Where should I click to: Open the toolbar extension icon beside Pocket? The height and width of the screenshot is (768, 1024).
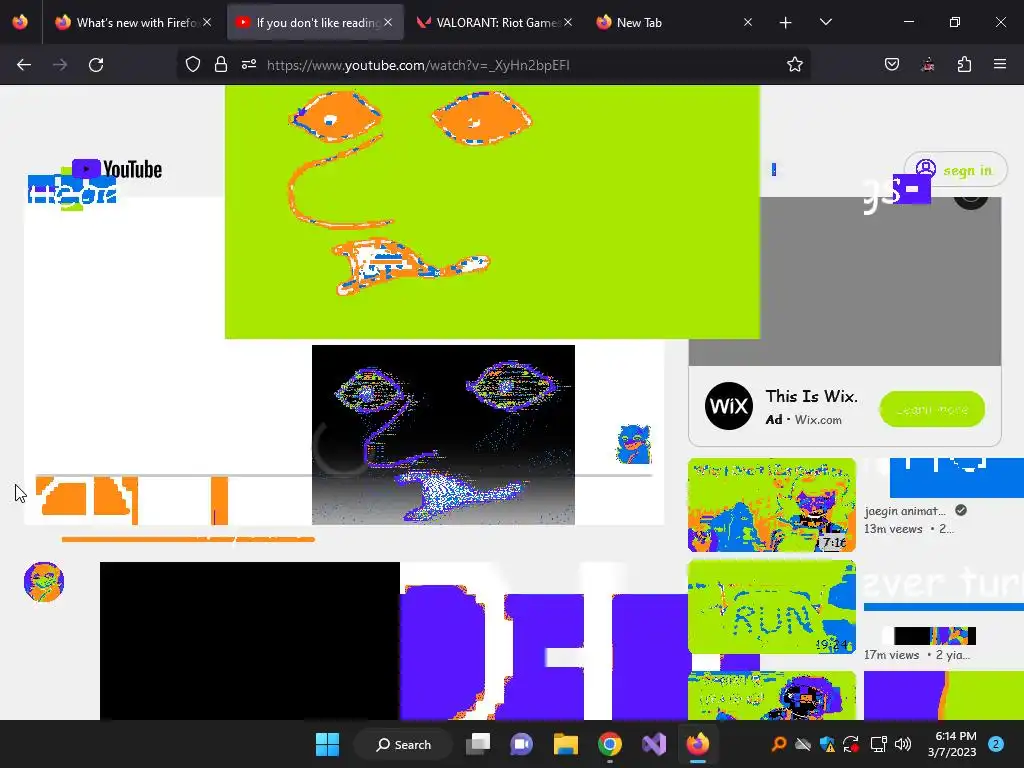pos(928,65)
